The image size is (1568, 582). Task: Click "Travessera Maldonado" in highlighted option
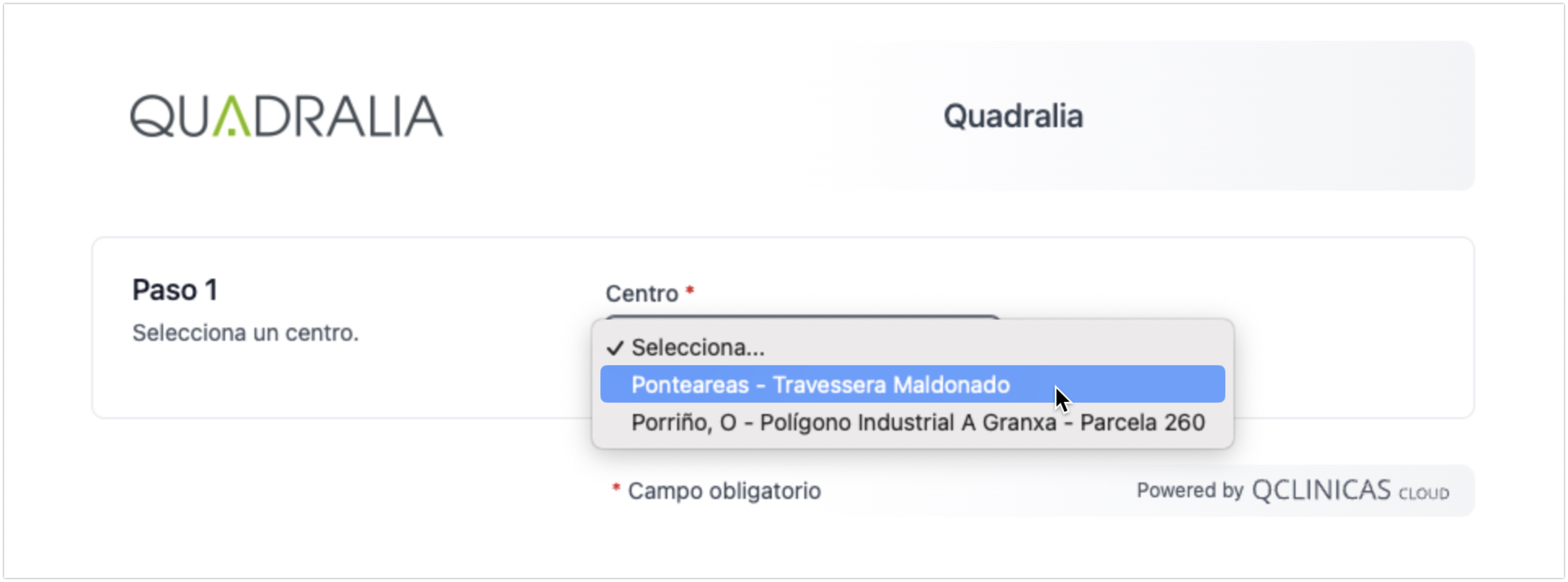pos(891,385)
